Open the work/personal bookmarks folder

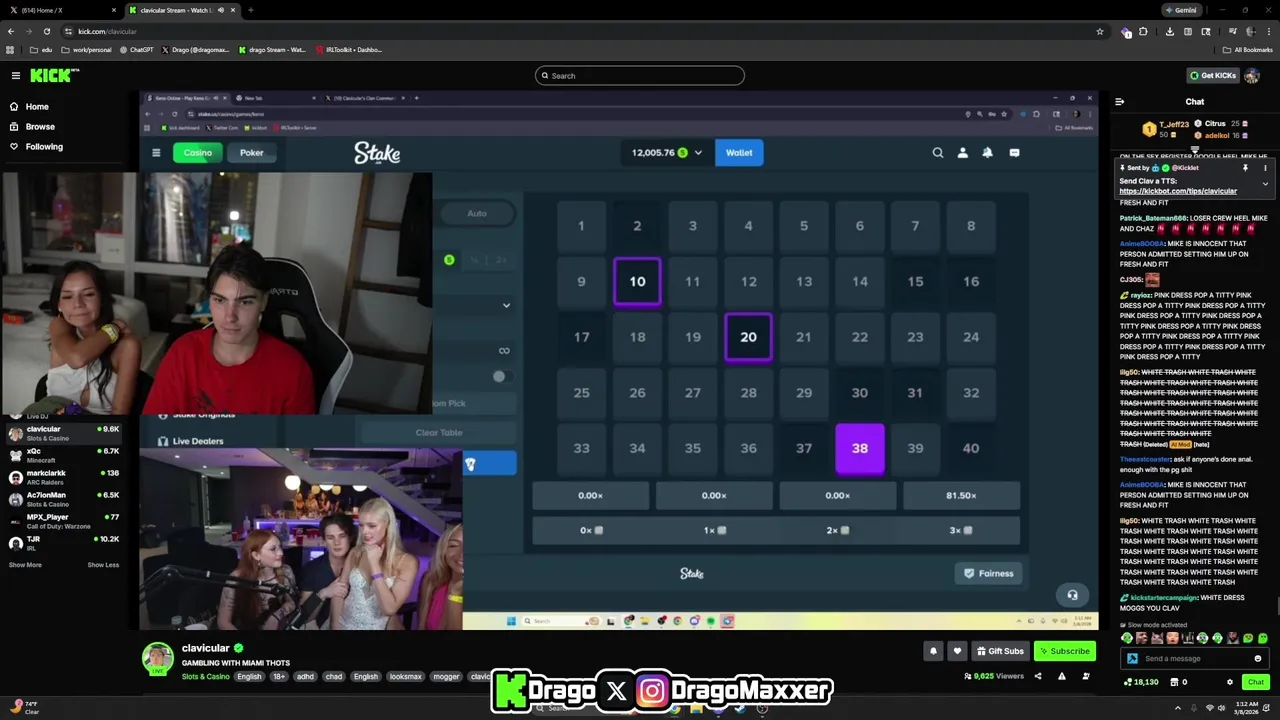click(x=85, y=49)
